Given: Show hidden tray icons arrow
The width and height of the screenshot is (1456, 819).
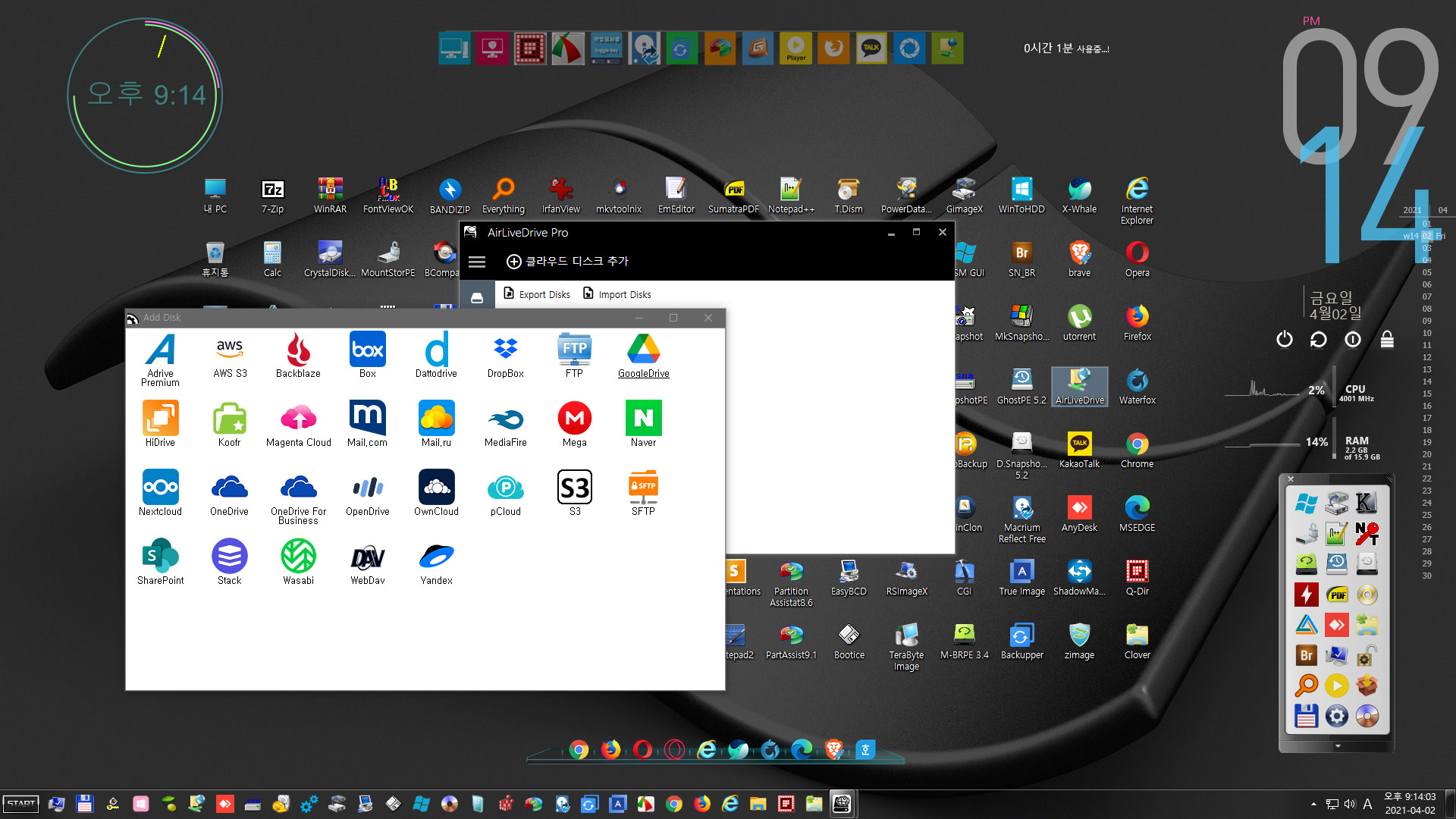Looking at the screenshot, I should click(1313, 804).
